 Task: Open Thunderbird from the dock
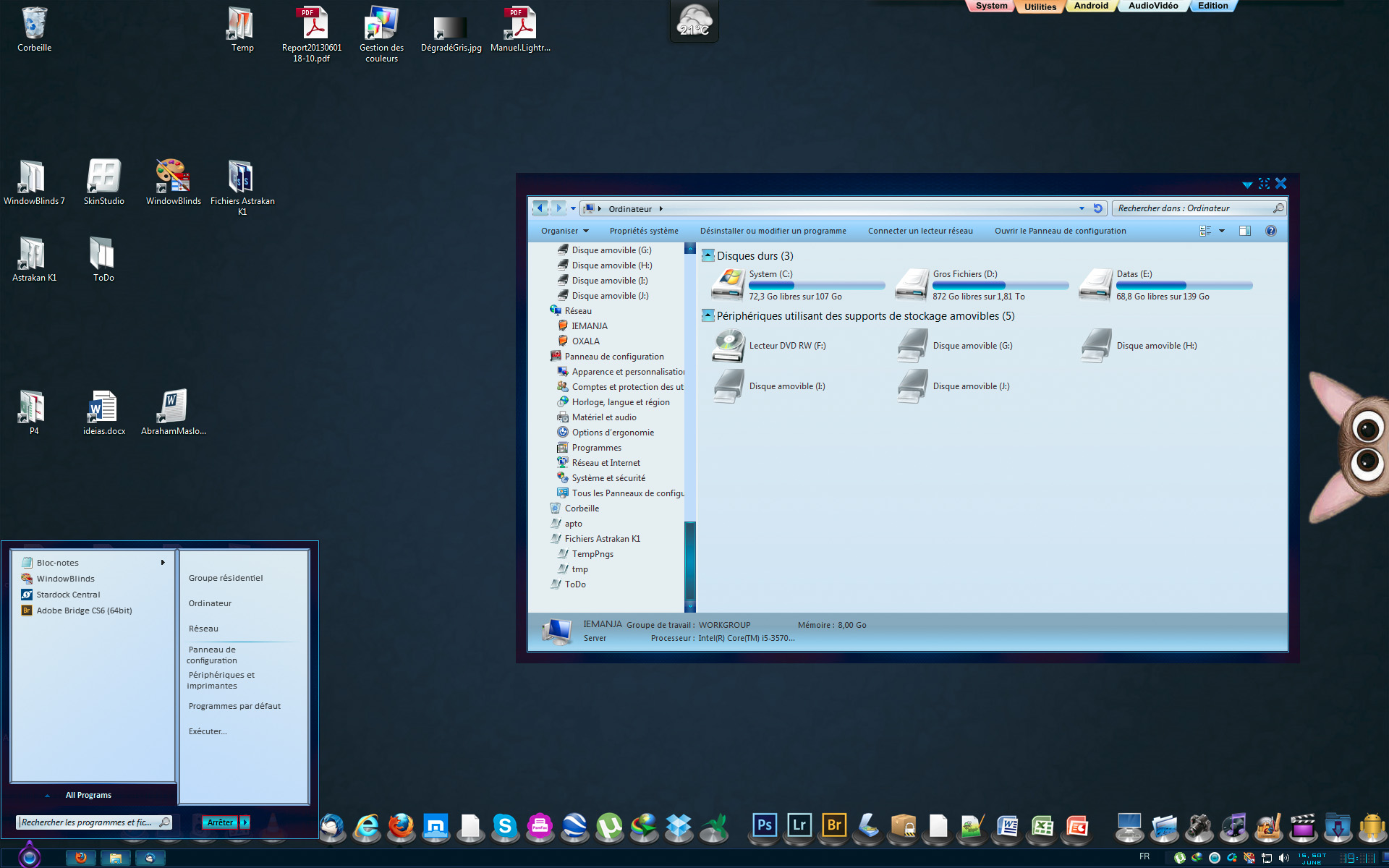[x=332, y=826]
